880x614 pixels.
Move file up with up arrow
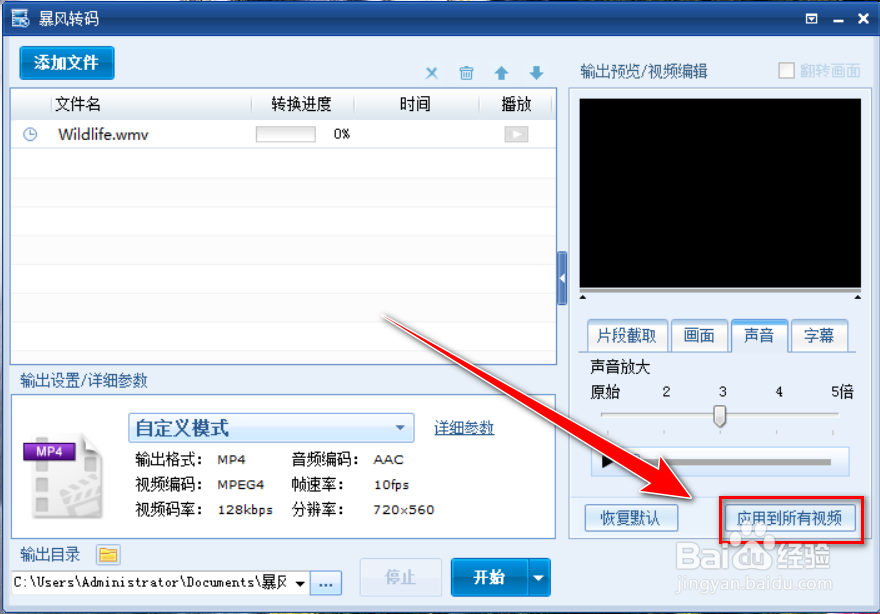[501, 73]
